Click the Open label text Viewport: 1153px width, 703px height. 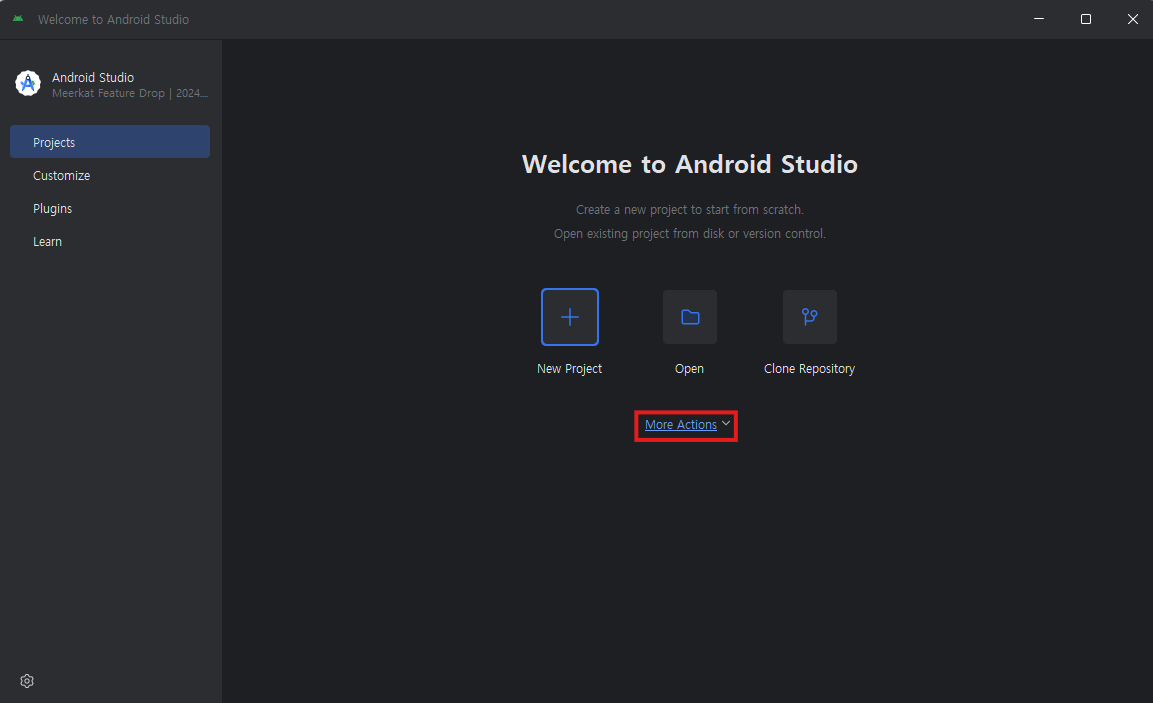690,368
